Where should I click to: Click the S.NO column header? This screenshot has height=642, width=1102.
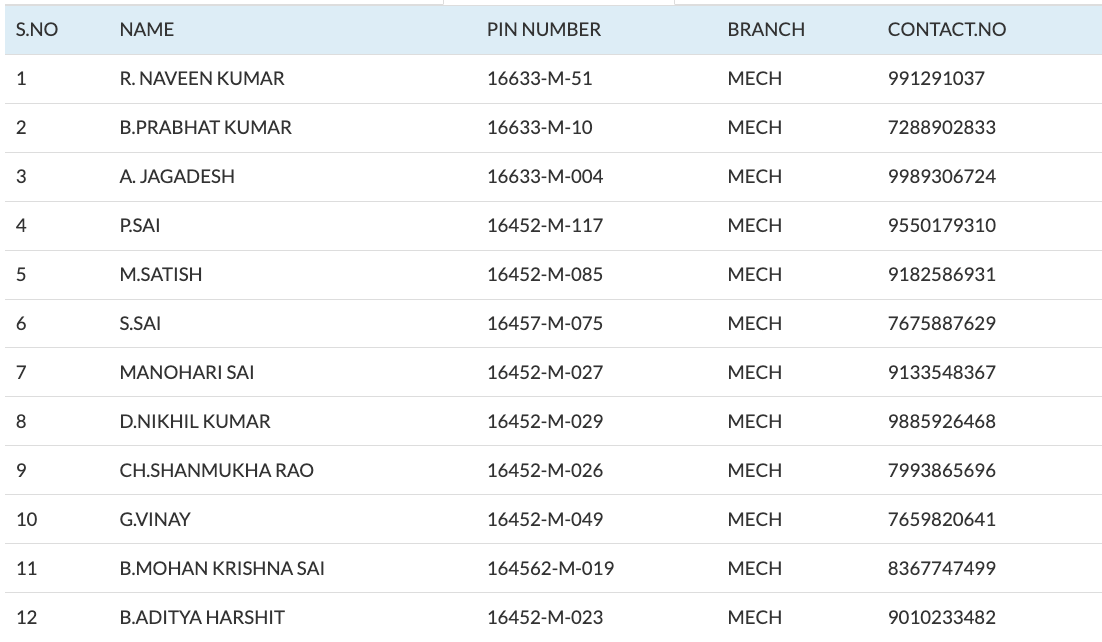click(x=37, y=30)
